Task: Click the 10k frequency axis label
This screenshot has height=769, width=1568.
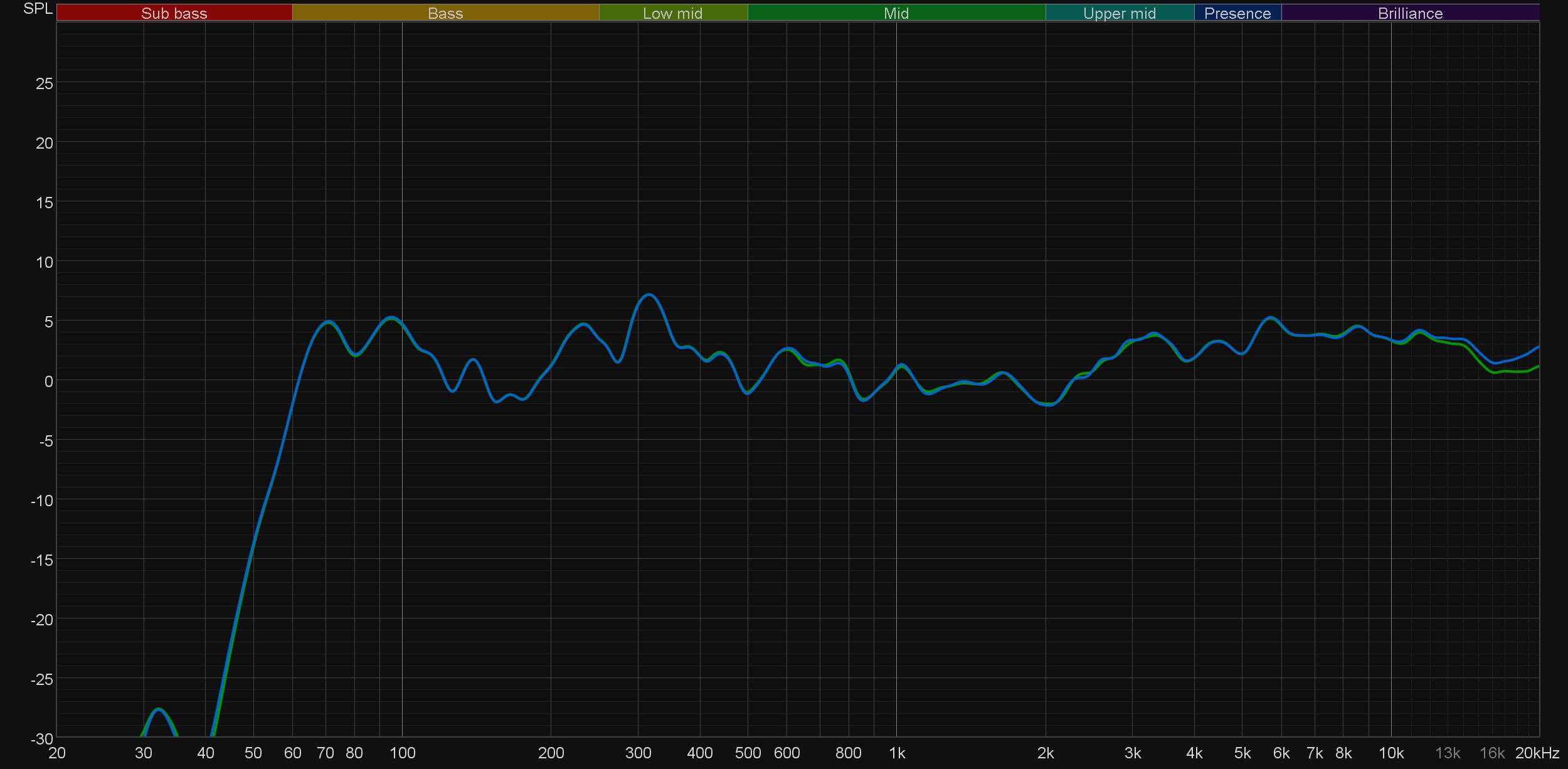Action: (1391, 753)
